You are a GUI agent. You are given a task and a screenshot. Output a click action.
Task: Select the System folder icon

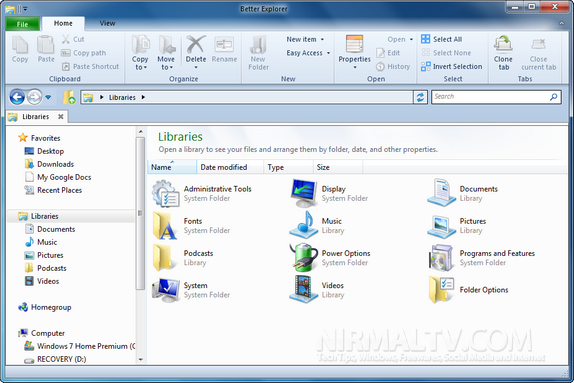[165, 290]
